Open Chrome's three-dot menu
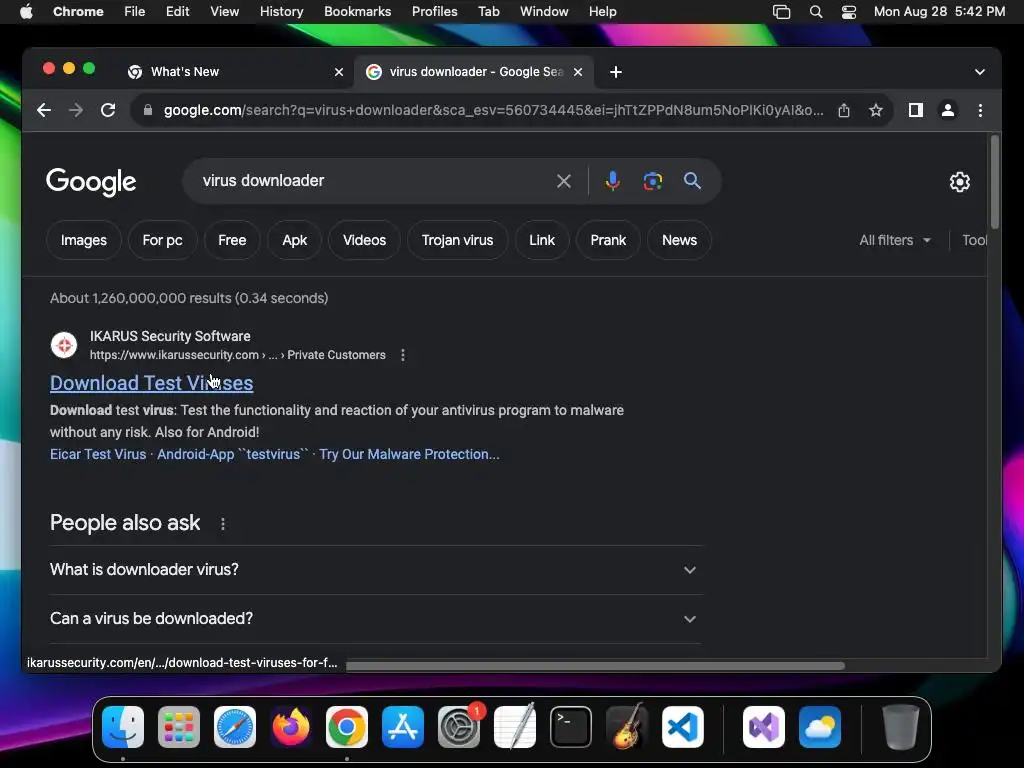This screenshot has width=1024, height=768. (980, 110)
